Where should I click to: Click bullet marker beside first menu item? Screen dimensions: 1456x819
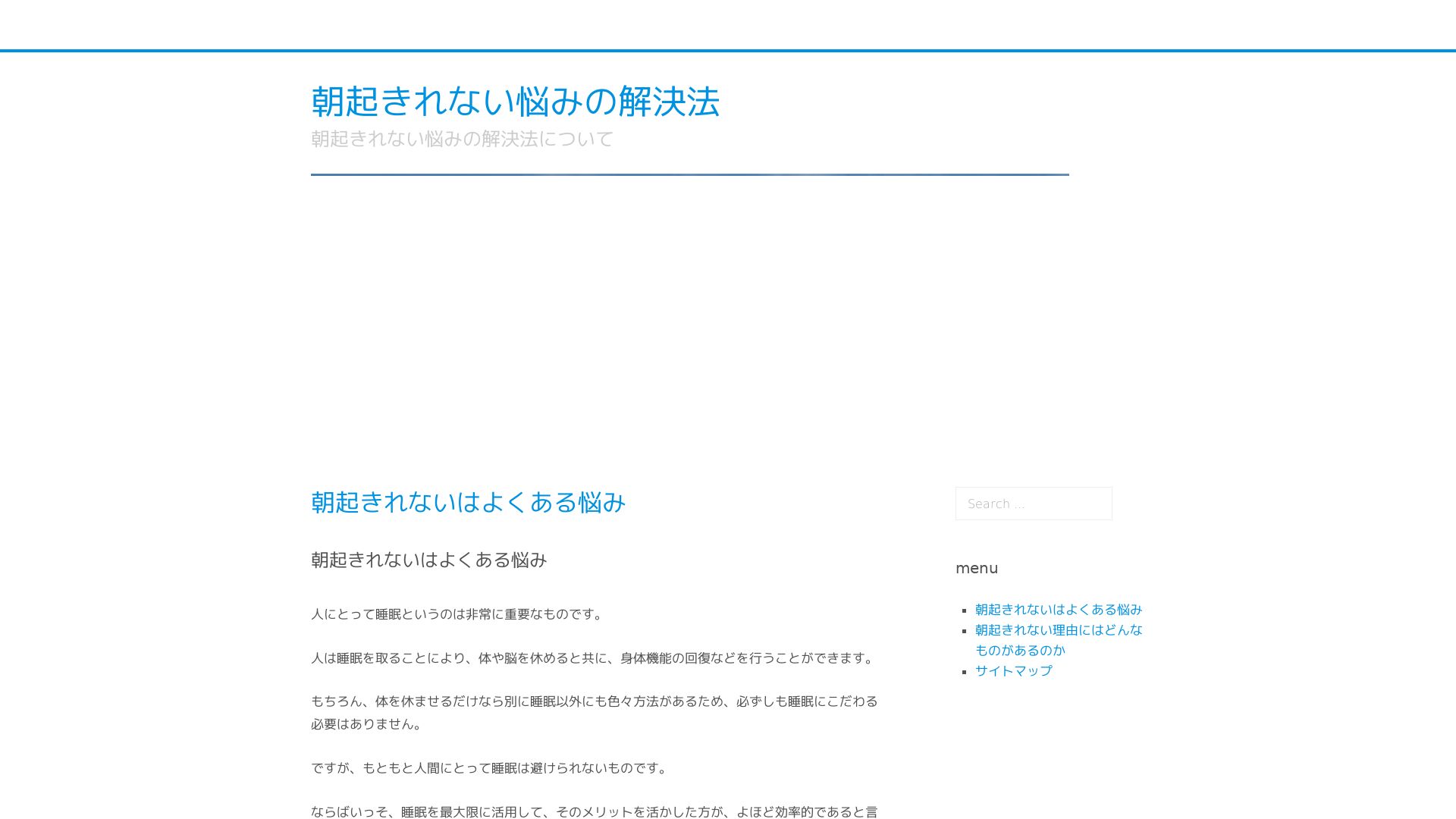click(x=964, y=610)
